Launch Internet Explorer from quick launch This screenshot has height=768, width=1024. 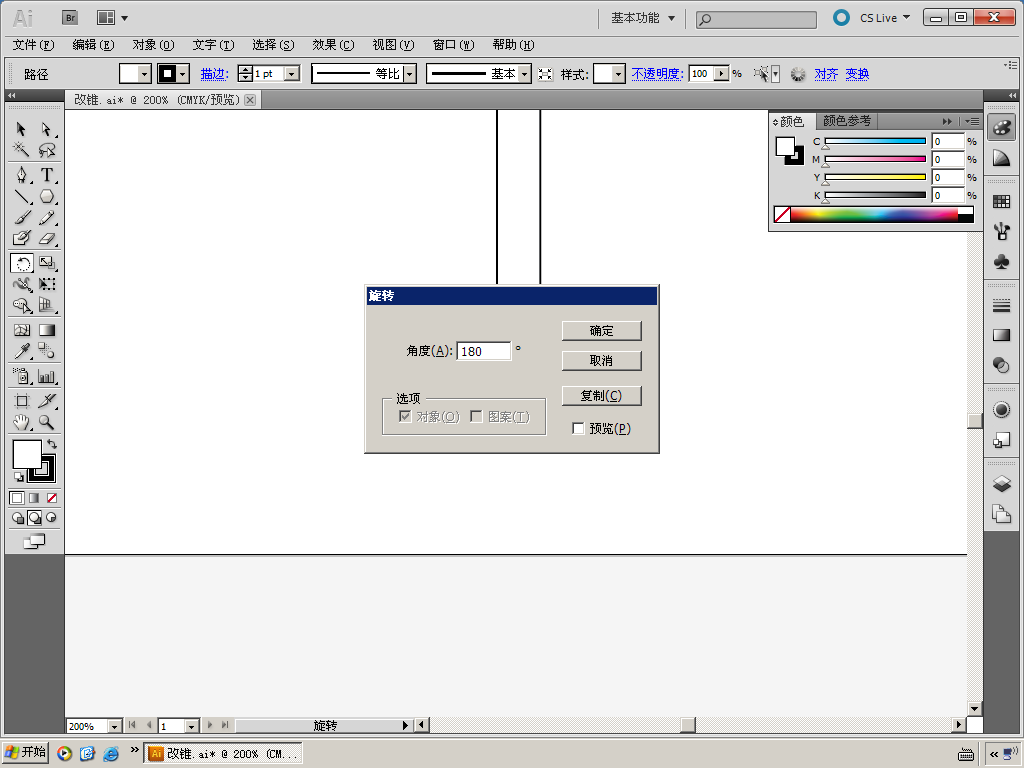click(x=111, y=754)
